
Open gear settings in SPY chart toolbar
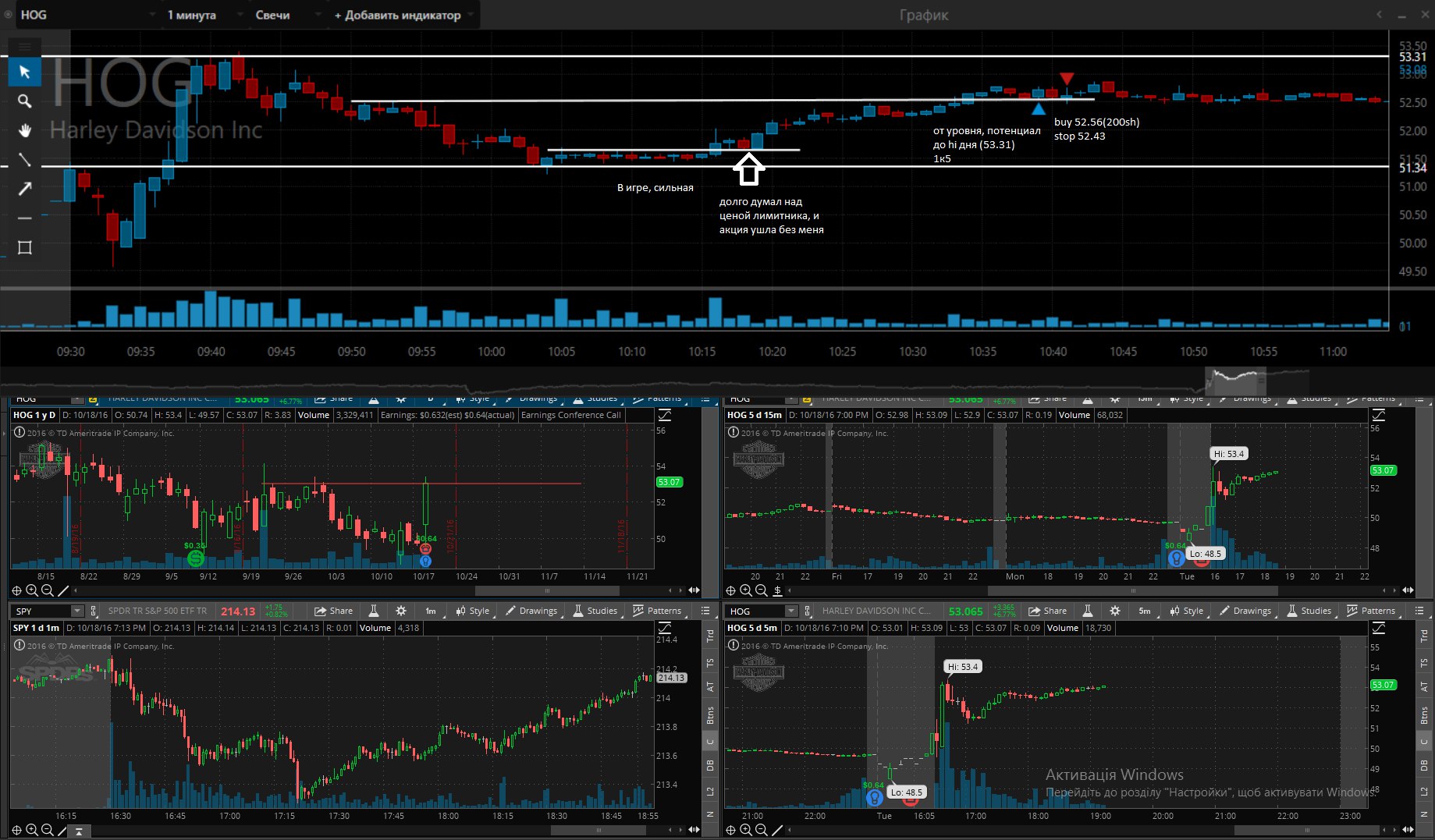tap(400, 611)
